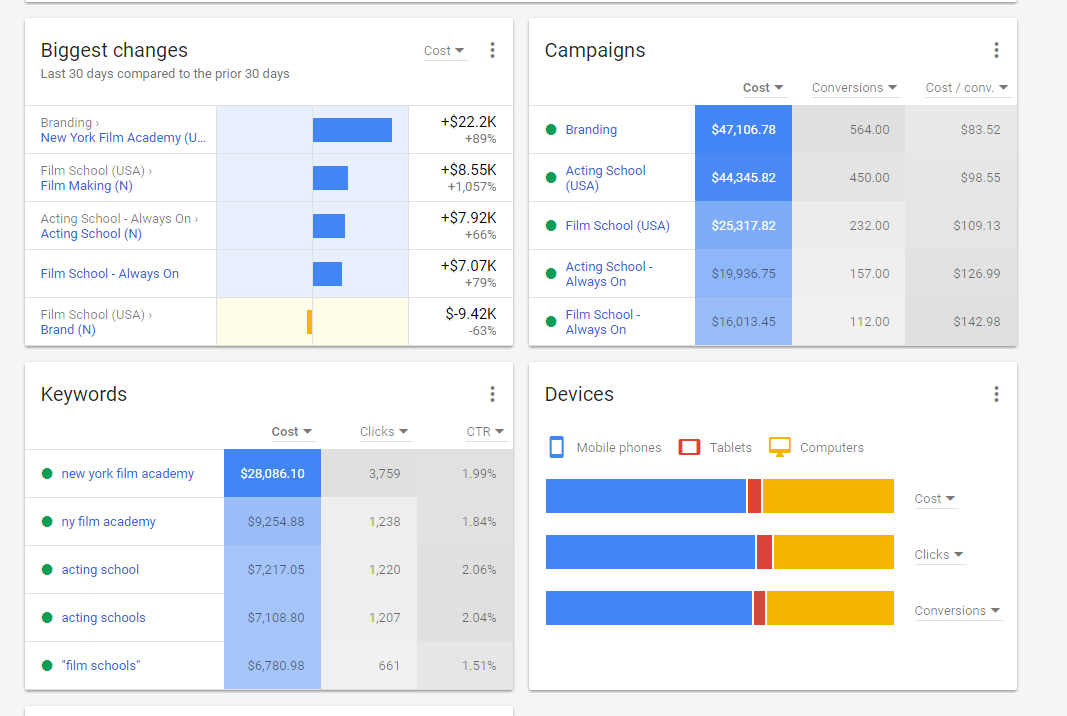The height and width of the screenshot is (716, 1067).
Task: Open Cost column dropdown in Keywords card
Action: coord(292,432)
